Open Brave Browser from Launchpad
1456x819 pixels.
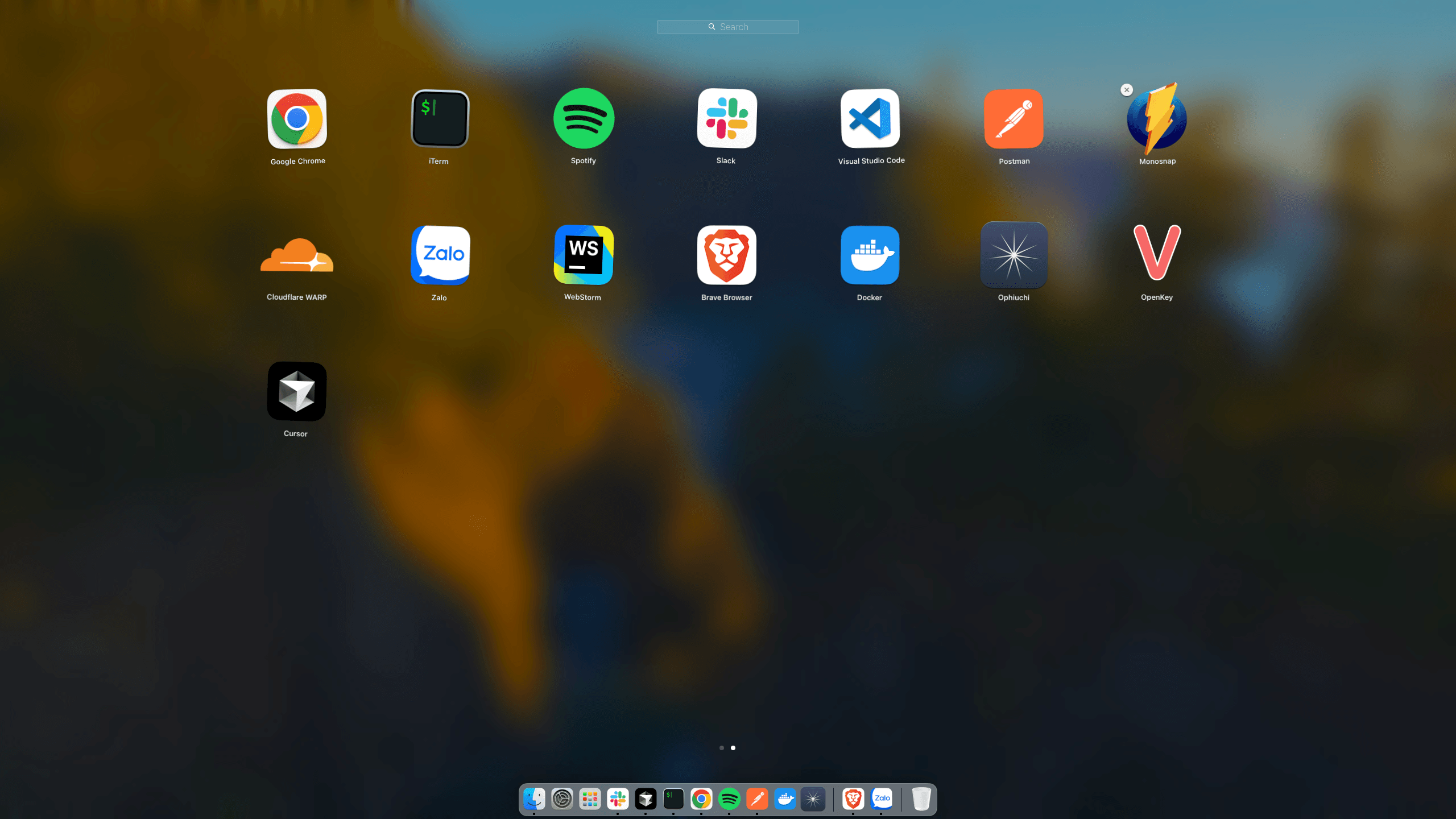pyautogui.click(x=727, y=255)
